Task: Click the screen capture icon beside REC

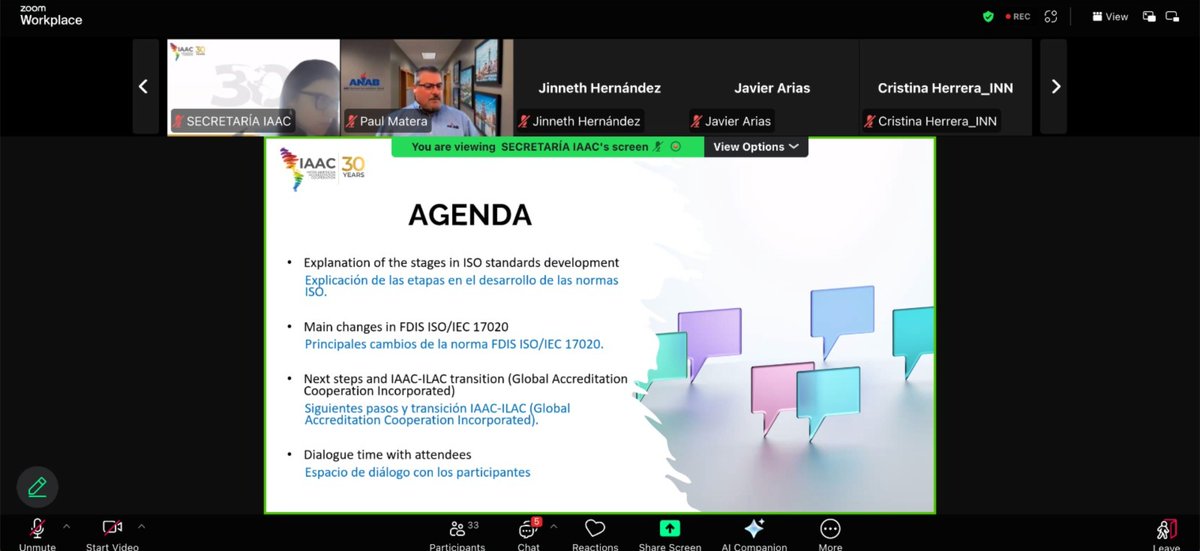Action: [1050, 16]
